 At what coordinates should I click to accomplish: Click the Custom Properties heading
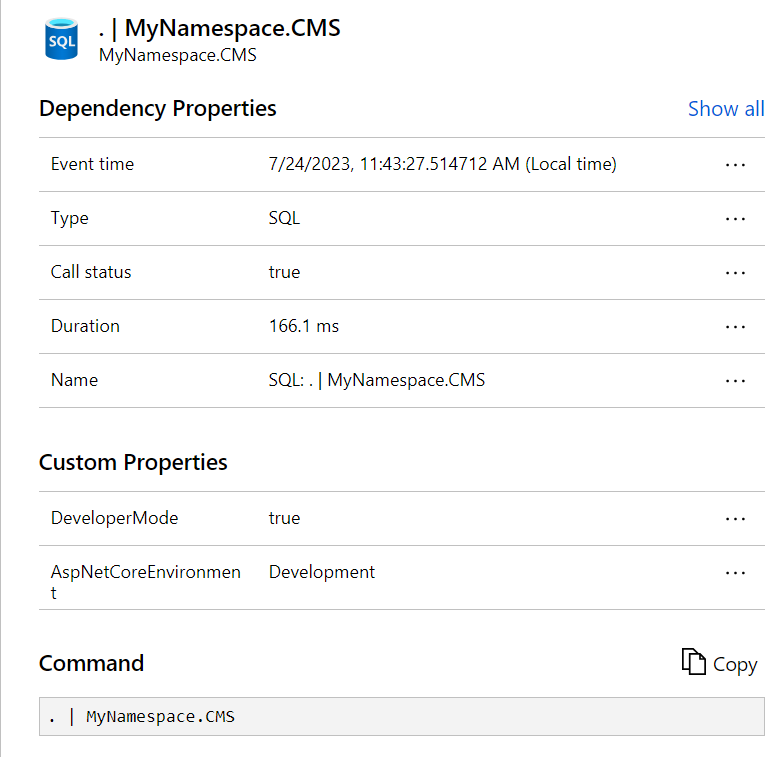coord(133,462)
